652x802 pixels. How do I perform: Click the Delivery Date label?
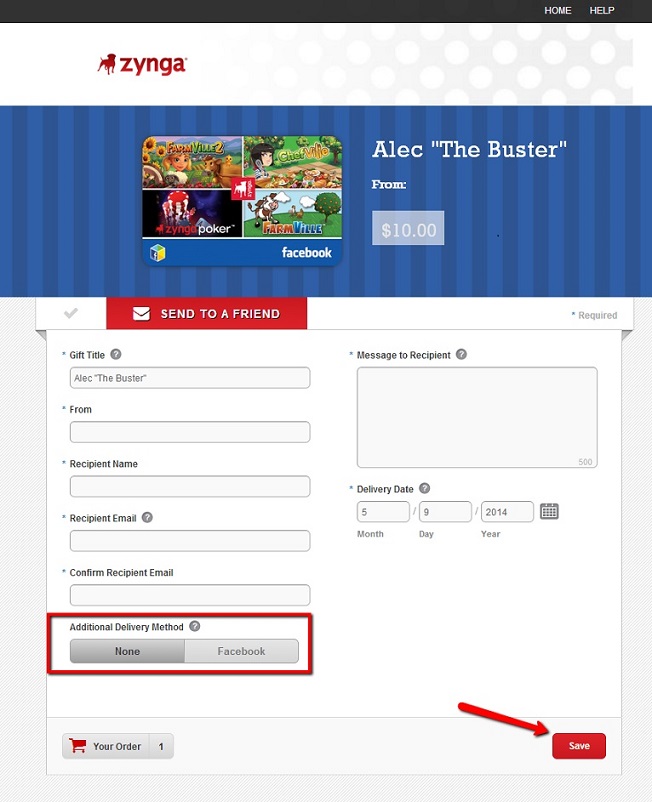(x=385, y=489)
